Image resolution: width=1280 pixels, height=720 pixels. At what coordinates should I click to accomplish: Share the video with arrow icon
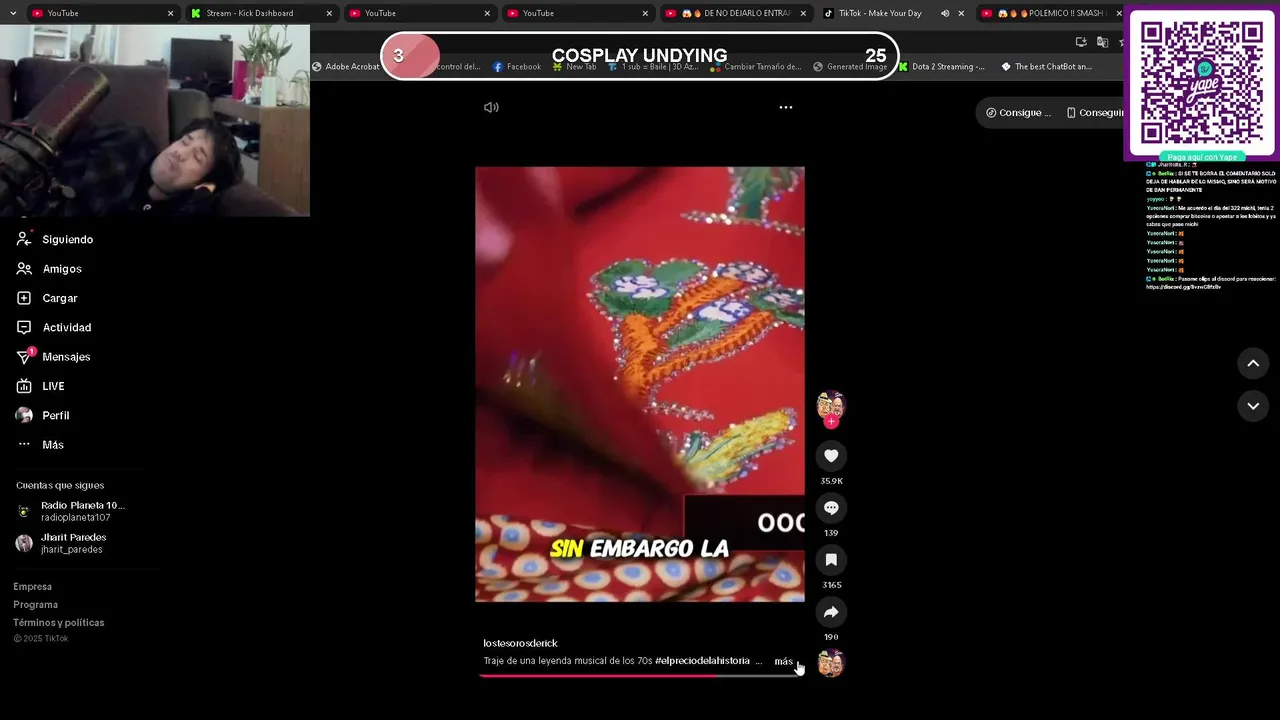click(x=831, y=612)
